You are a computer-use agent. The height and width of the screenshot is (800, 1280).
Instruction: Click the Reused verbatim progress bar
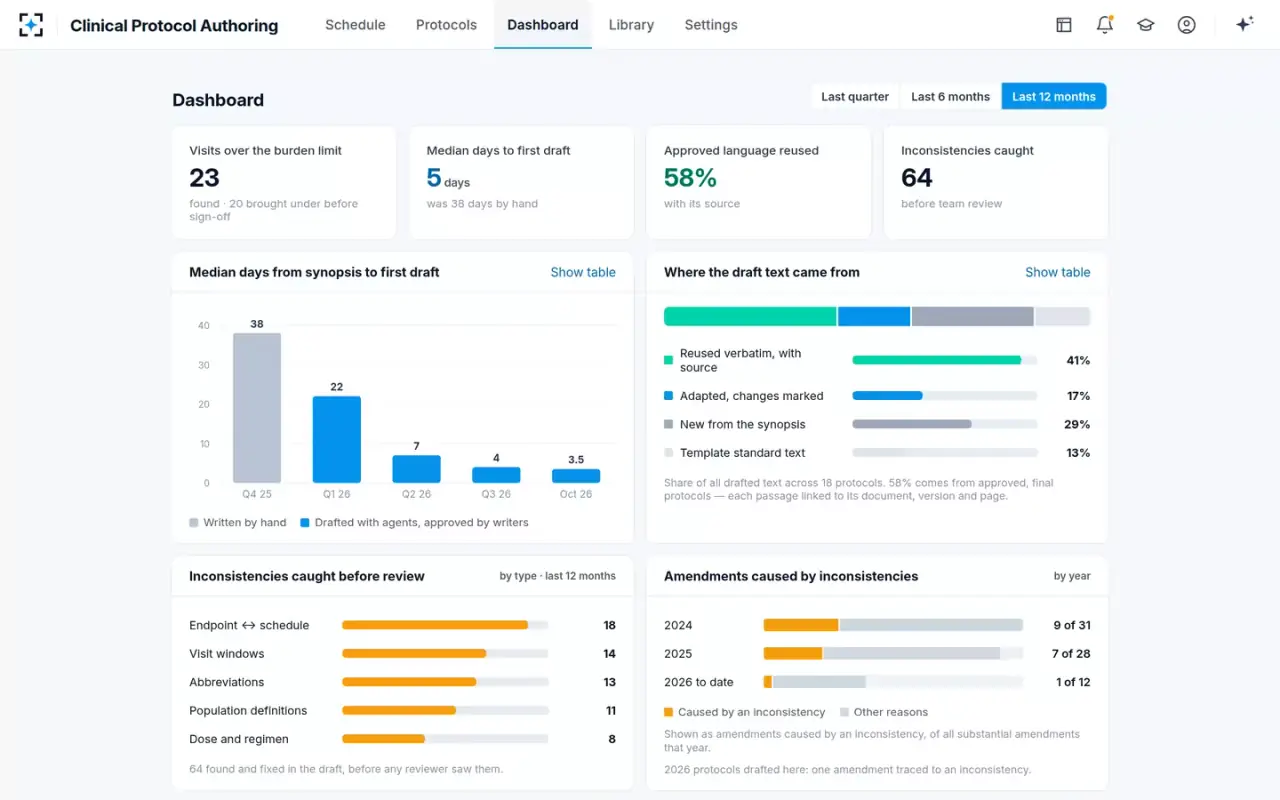point(944,360)
